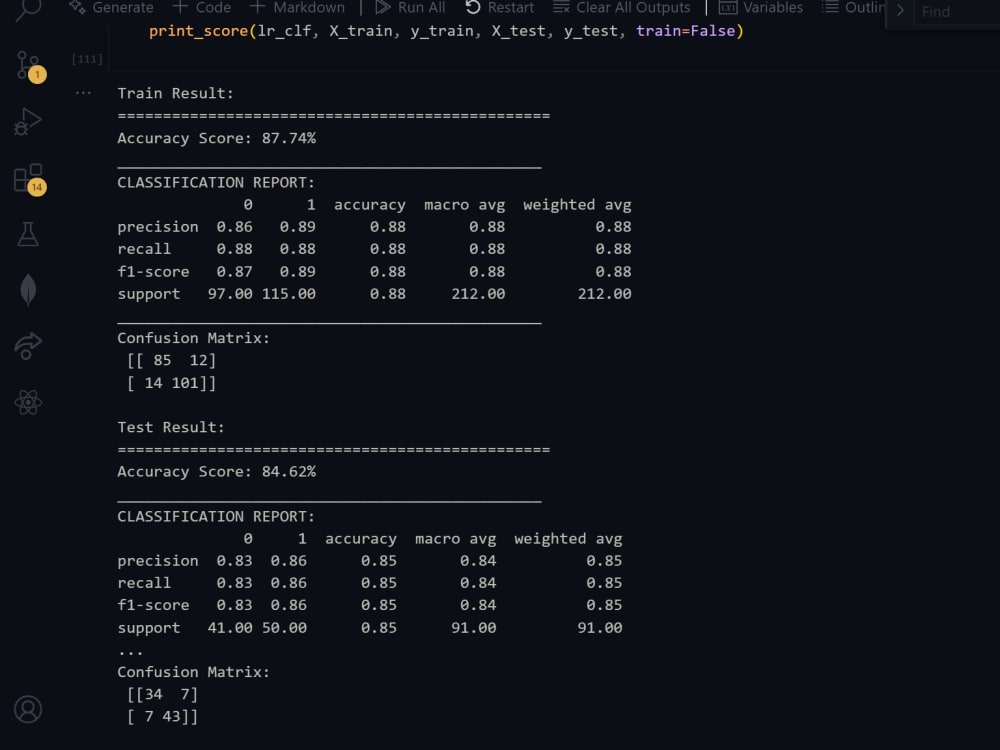Screen dimensions: 1000x750
Task: Open the Accounts menu
Action: 27,709
